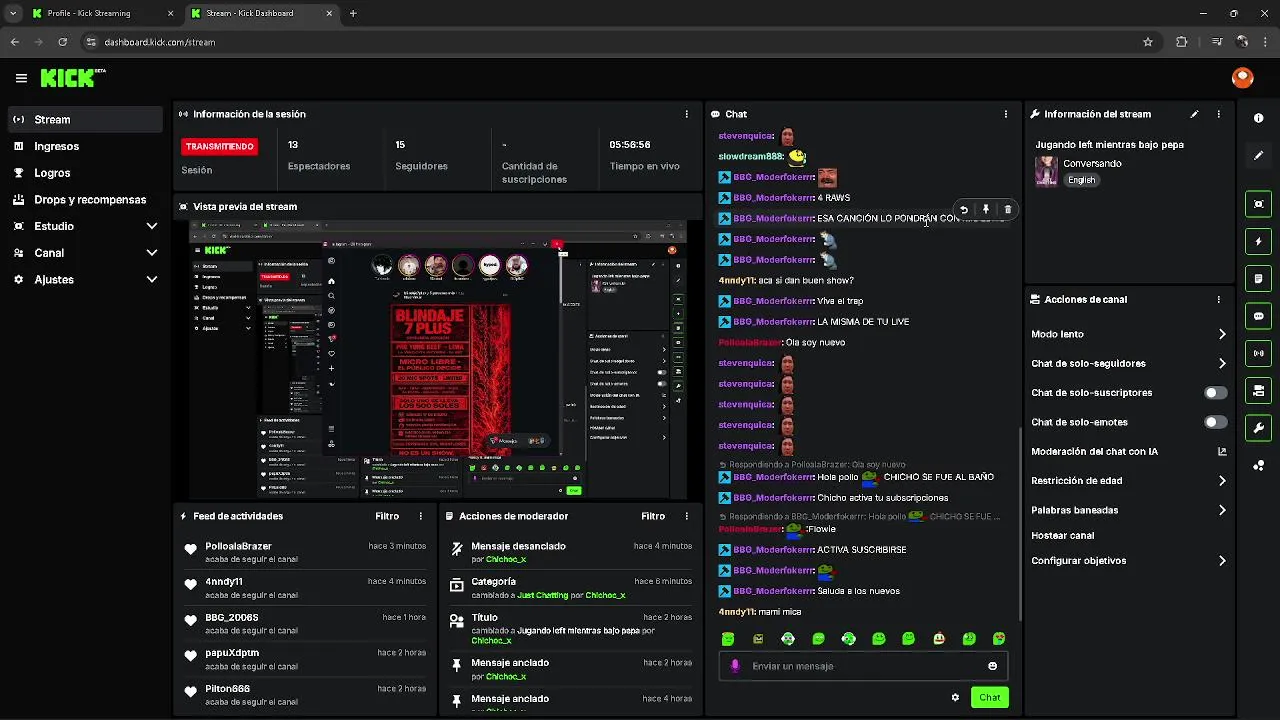
Task: Toggle Chat de solo-emotes switch
Action: 1215,422
